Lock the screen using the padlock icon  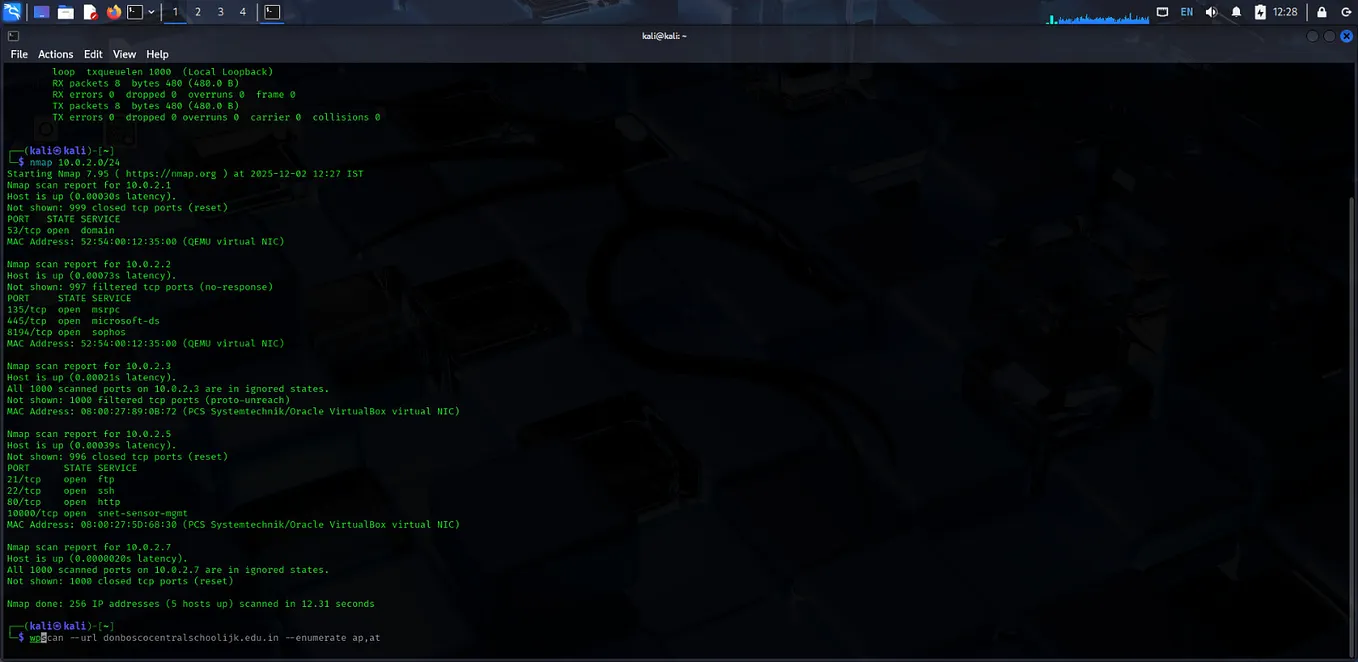[x=1321, y=11]
